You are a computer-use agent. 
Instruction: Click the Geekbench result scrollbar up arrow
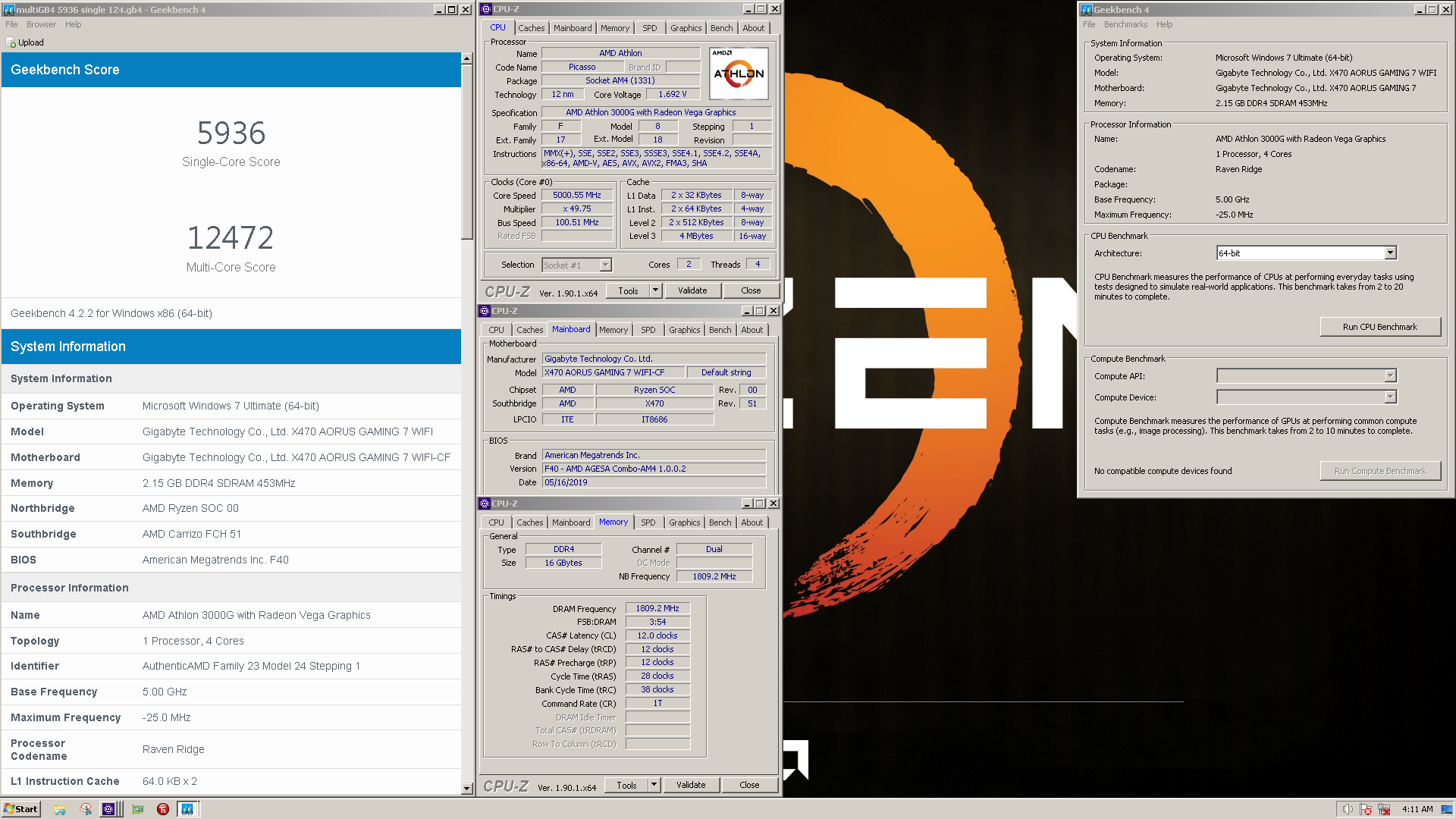tap(467, 59)
